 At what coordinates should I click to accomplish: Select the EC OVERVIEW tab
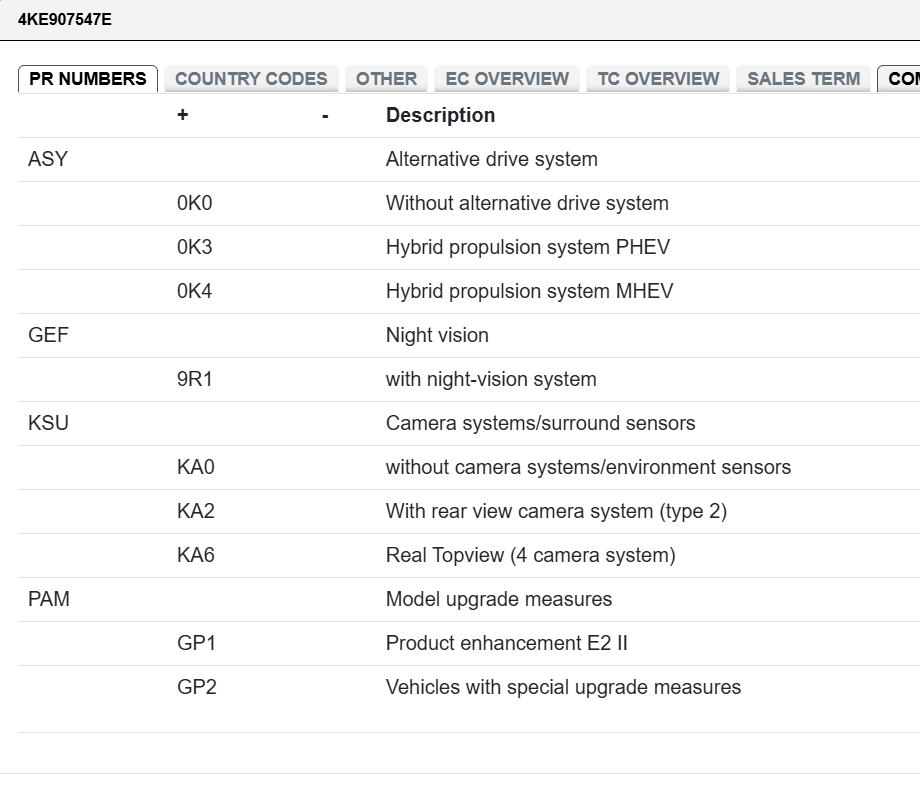click(507, 79)
